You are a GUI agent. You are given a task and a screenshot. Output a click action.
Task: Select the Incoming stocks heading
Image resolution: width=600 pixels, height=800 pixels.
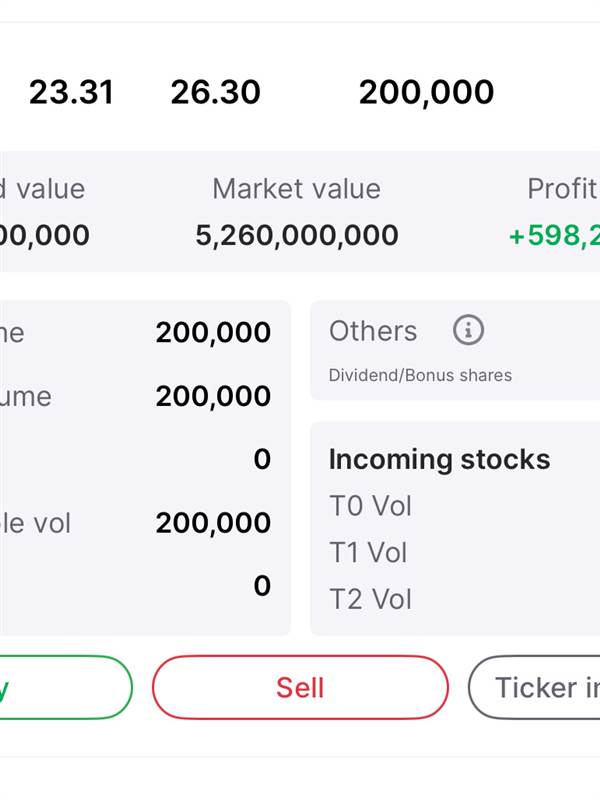(x=439, y=459)
